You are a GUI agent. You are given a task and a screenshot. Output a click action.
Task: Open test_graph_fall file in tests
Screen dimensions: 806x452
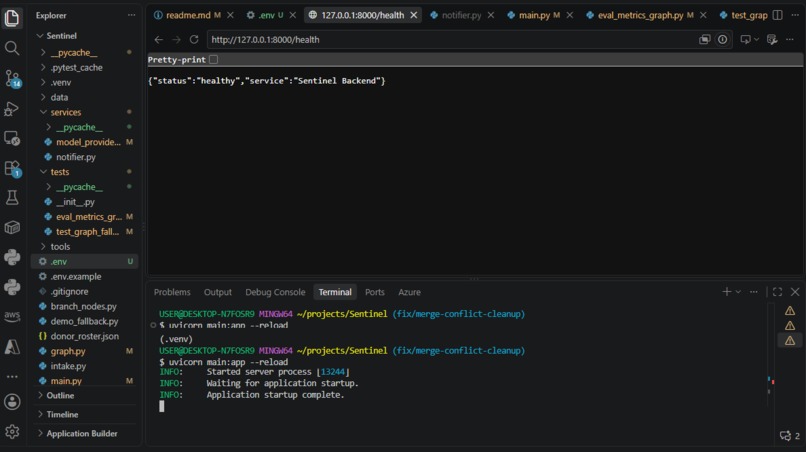85,232
